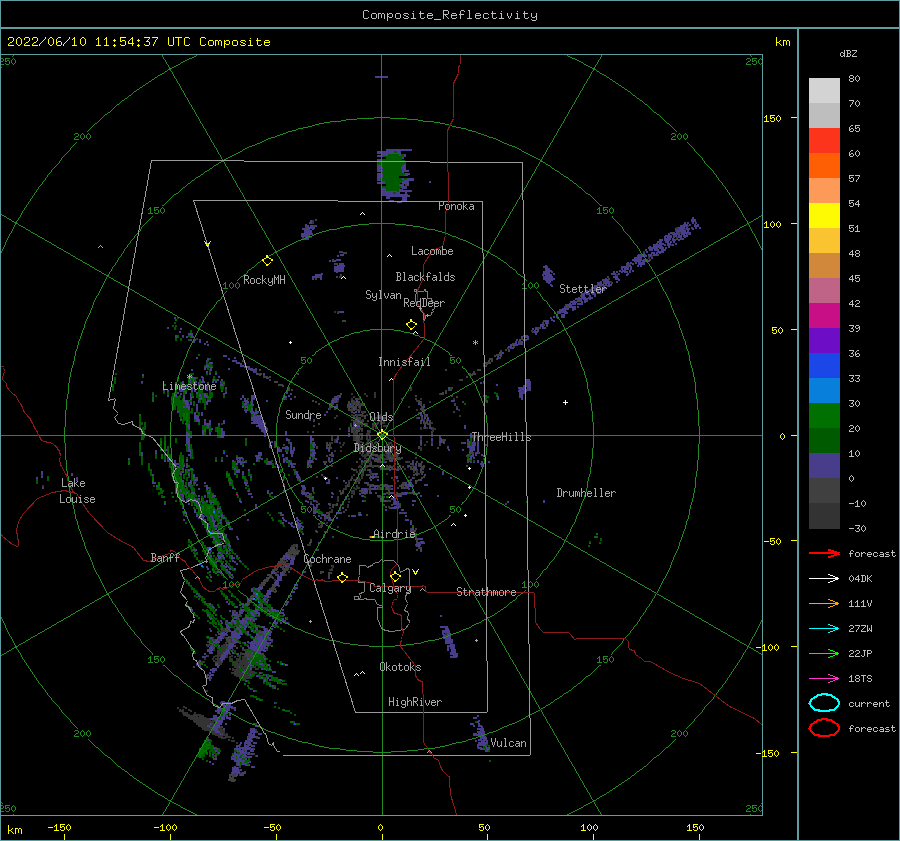Click the 150 tick on right axis
This screenshot has width=900, height=841.
(x=772, y=118)
